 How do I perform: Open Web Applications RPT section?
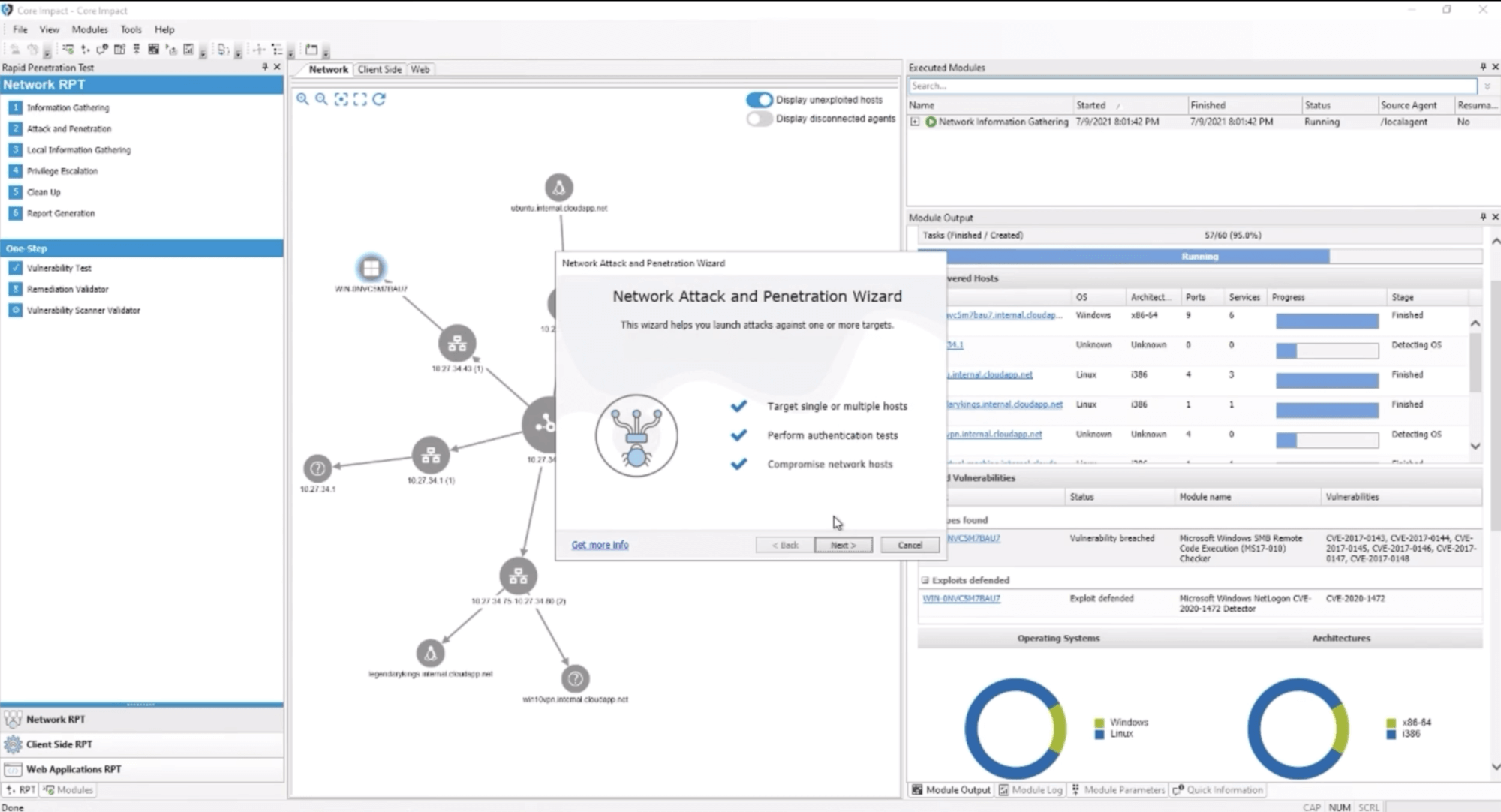point(142,769)
